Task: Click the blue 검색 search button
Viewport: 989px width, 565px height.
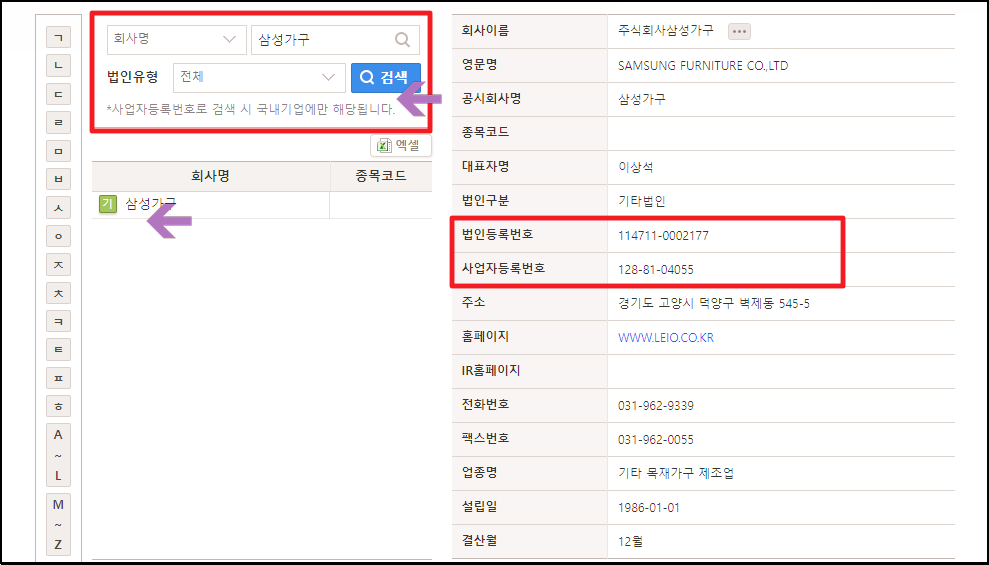Action: [x=385, y=78]
